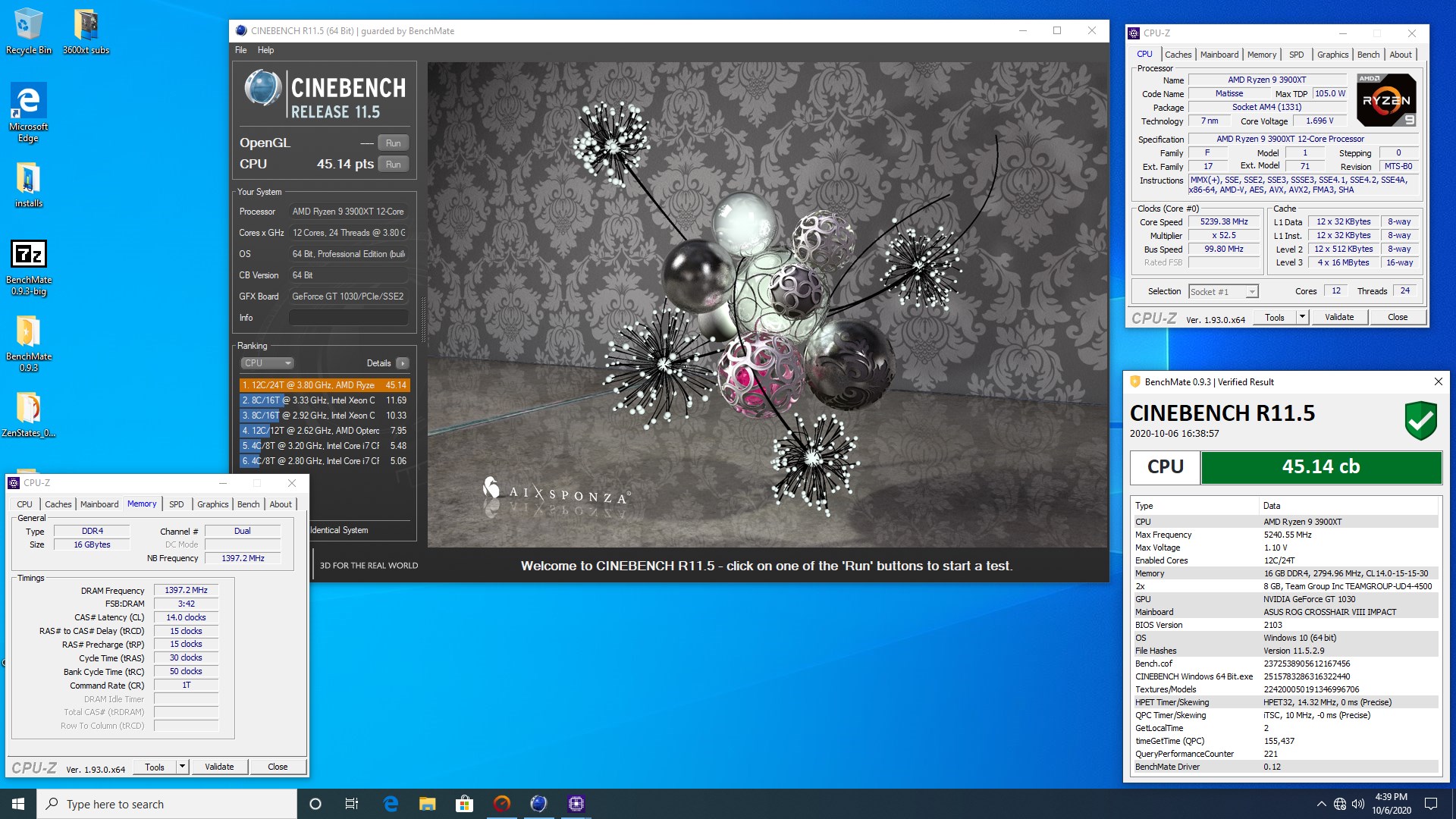Open the Recycle Bin desktop icon
Image resolution: width=1456 pixels, height=819 pixels.
tap(28, 31)
